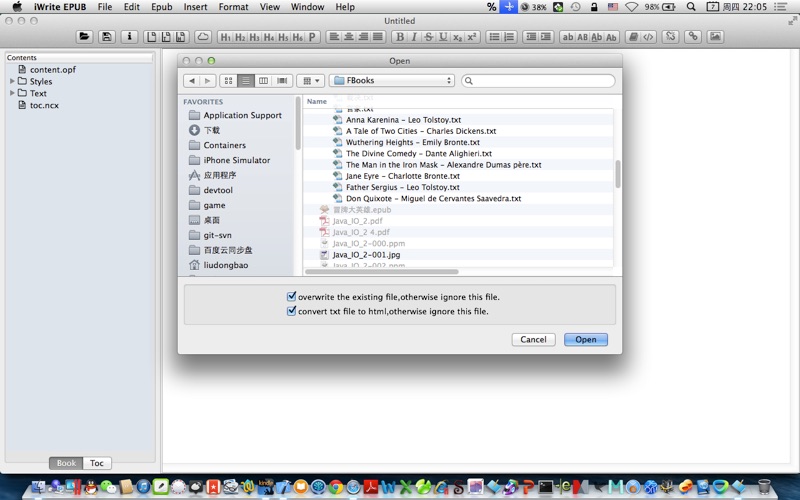This screenshot has height=500, width=800.
Task: Center-align text in the toolbar
Action: pyautogui.click(x=348, y=37)
